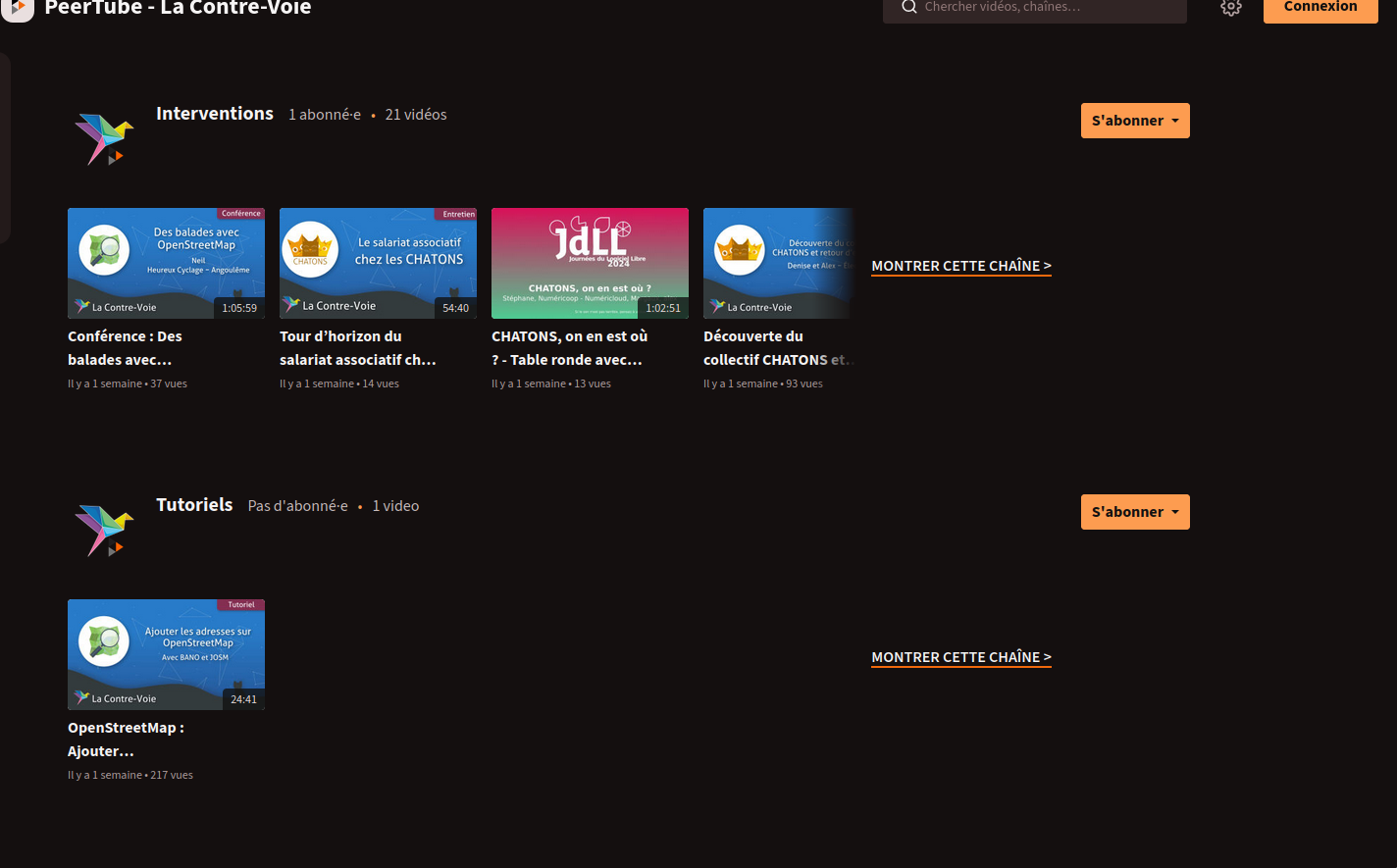Open the OpenStreetMap balades video thumbnail
Image resolution: width=1397 pixels, height=868 pixels.
coord(166,263)
